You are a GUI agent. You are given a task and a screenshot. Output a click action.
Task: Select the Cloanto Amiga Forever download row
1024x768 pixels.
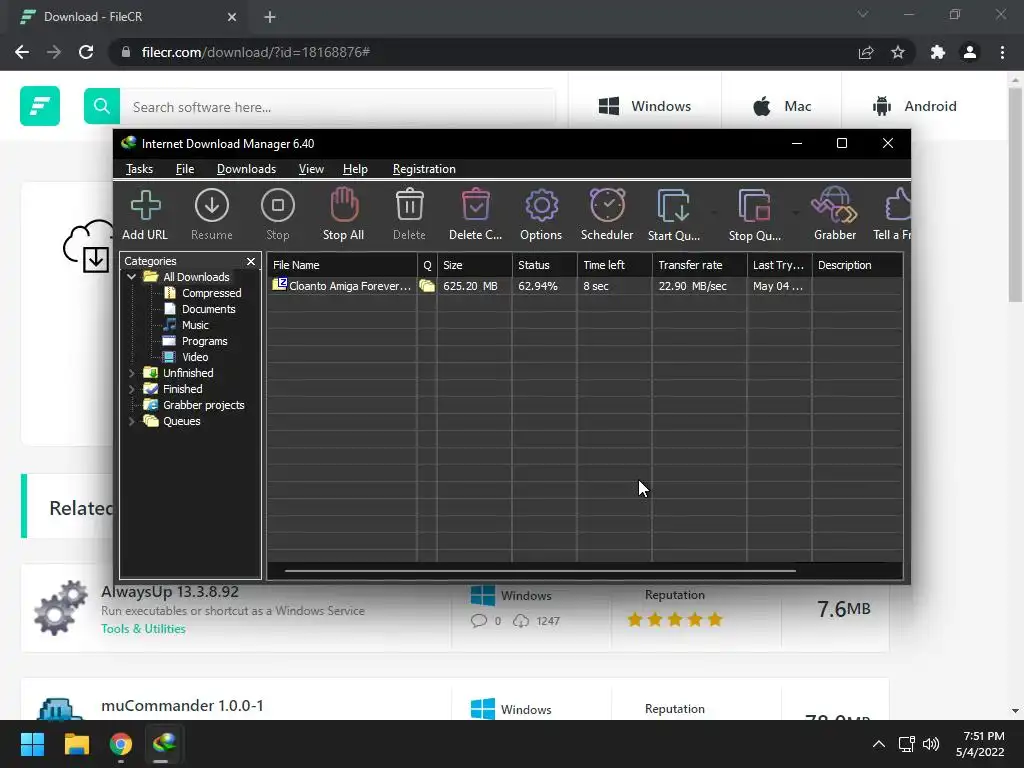pyautogui.click(x=584, y=286)
